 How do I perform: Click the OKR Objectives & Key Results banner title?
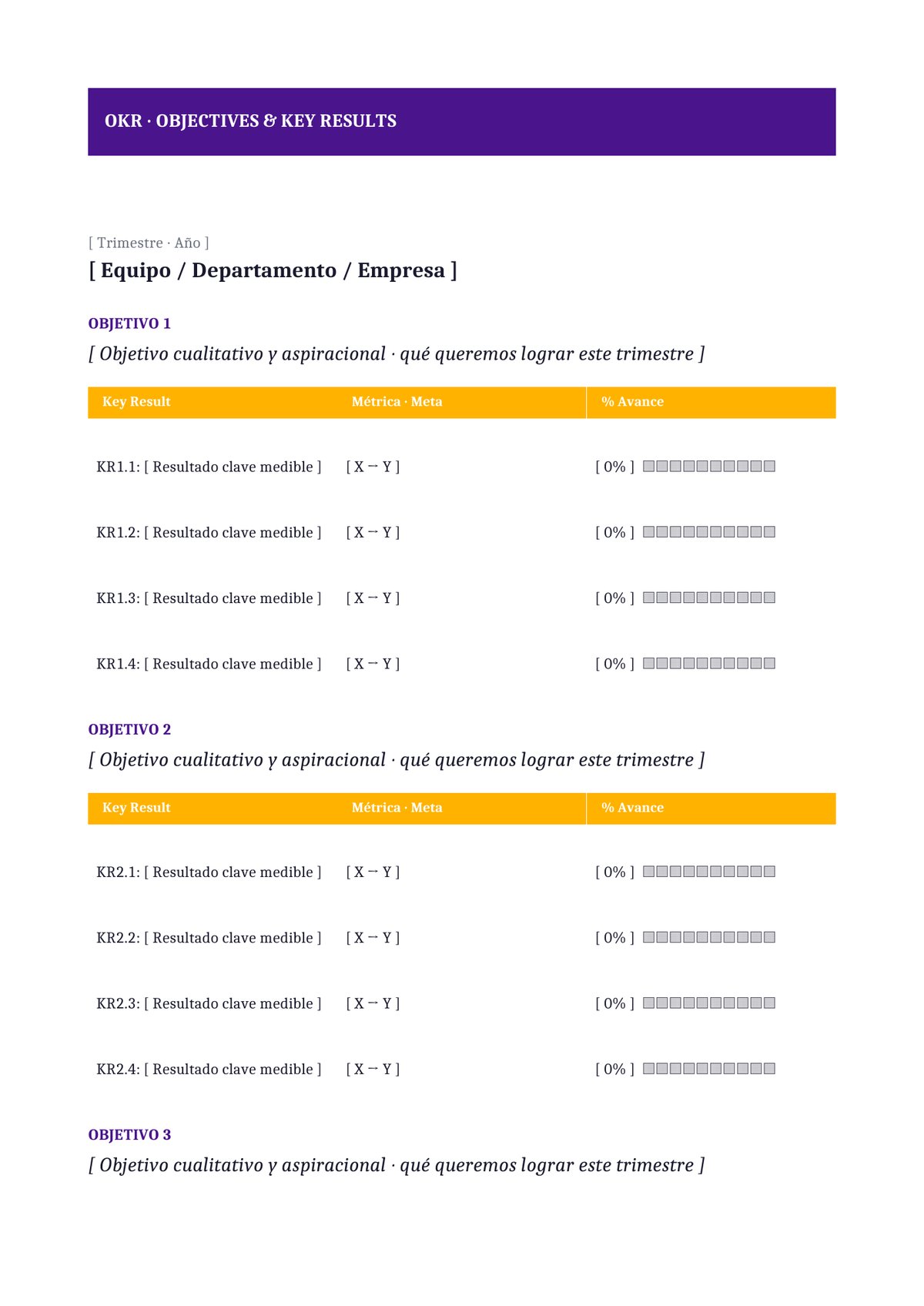coord(250,121)
